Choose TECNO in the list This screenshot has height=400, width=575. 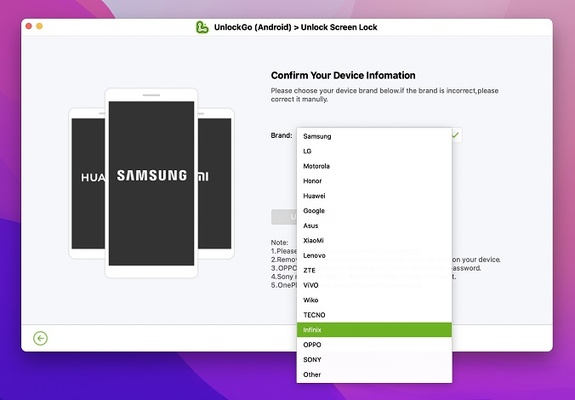click(x=374, y=315)
